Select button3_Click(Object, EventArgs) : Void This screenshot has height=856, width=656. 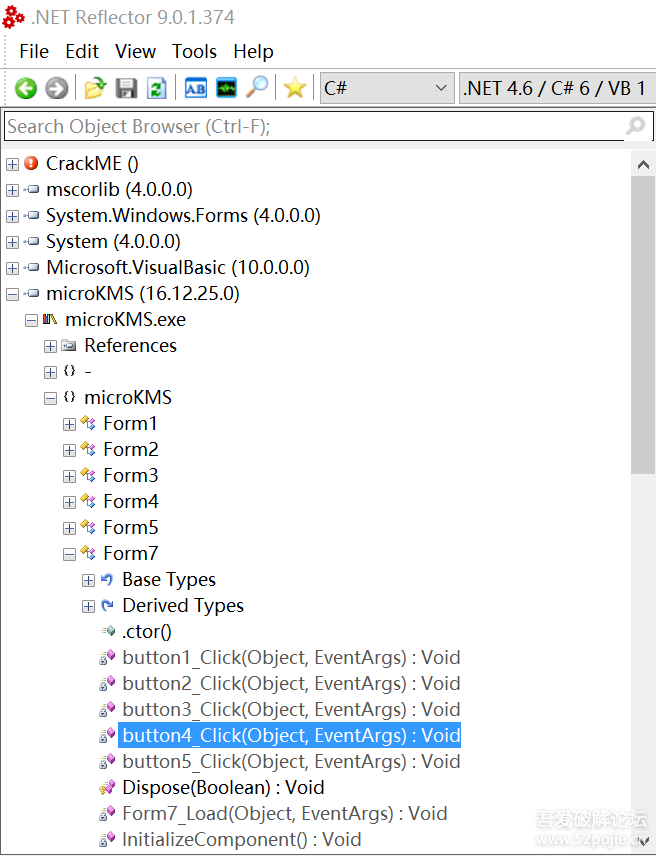tap(291, 710)
